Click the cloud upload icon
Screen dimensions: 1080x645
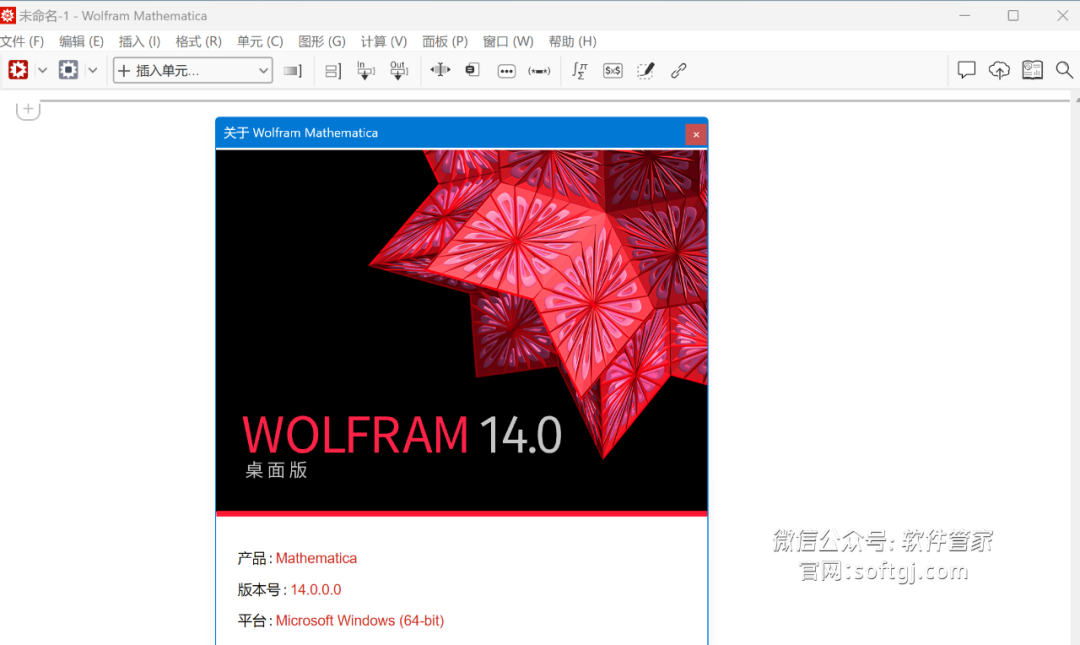pos(999,70)
